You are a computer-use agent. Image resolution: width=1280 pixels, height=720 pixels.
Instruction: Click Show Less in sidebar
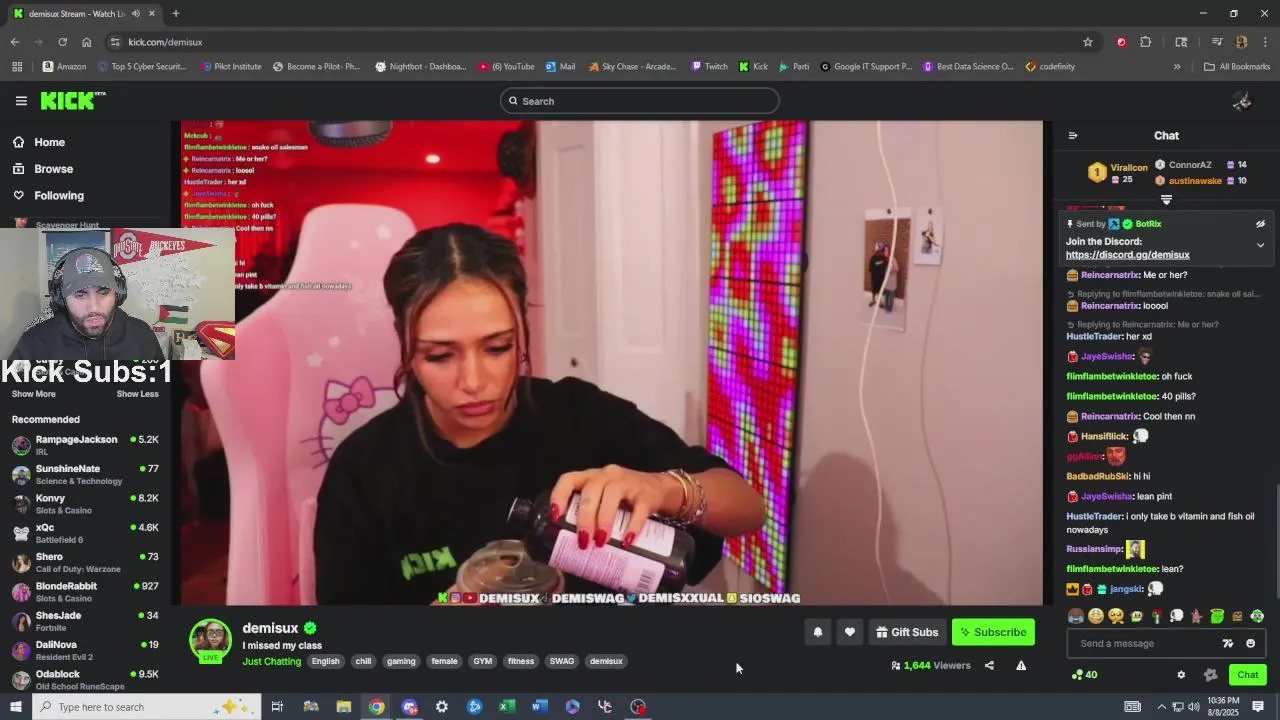pyautogui.click(x=137, y=394)
